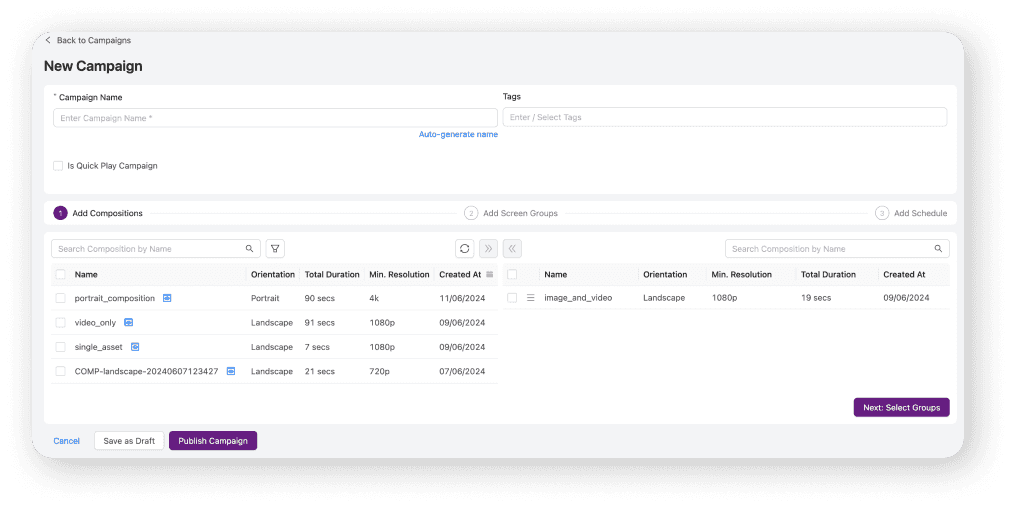Click COMP-landscape-20240607123427 name text
The height and width of the screenshot is (506, 1012).
[147, 371]
